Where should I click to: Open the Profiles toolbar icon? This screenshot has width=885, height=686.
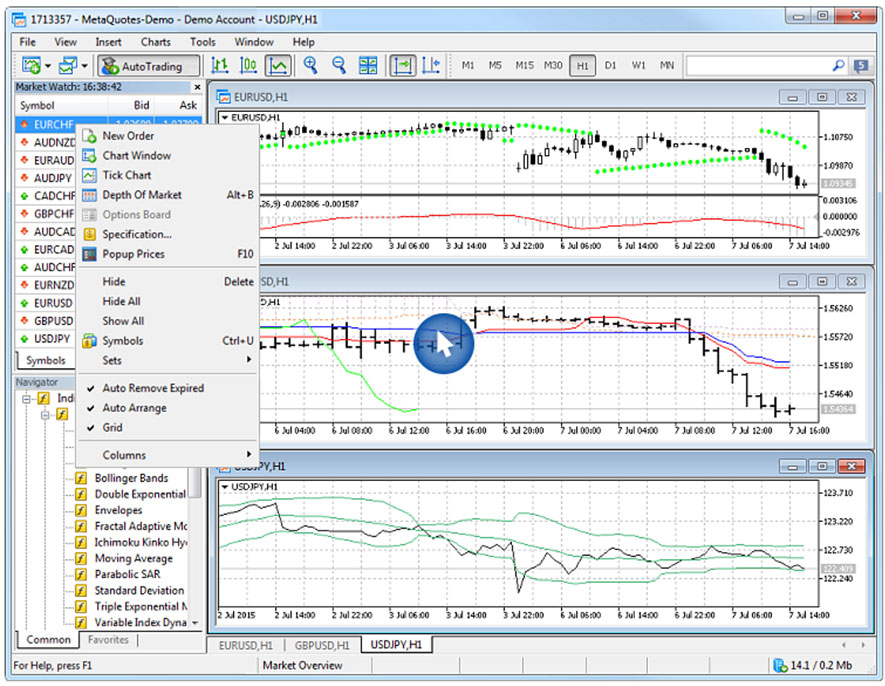pyautogui.click(x=68, y=65)
